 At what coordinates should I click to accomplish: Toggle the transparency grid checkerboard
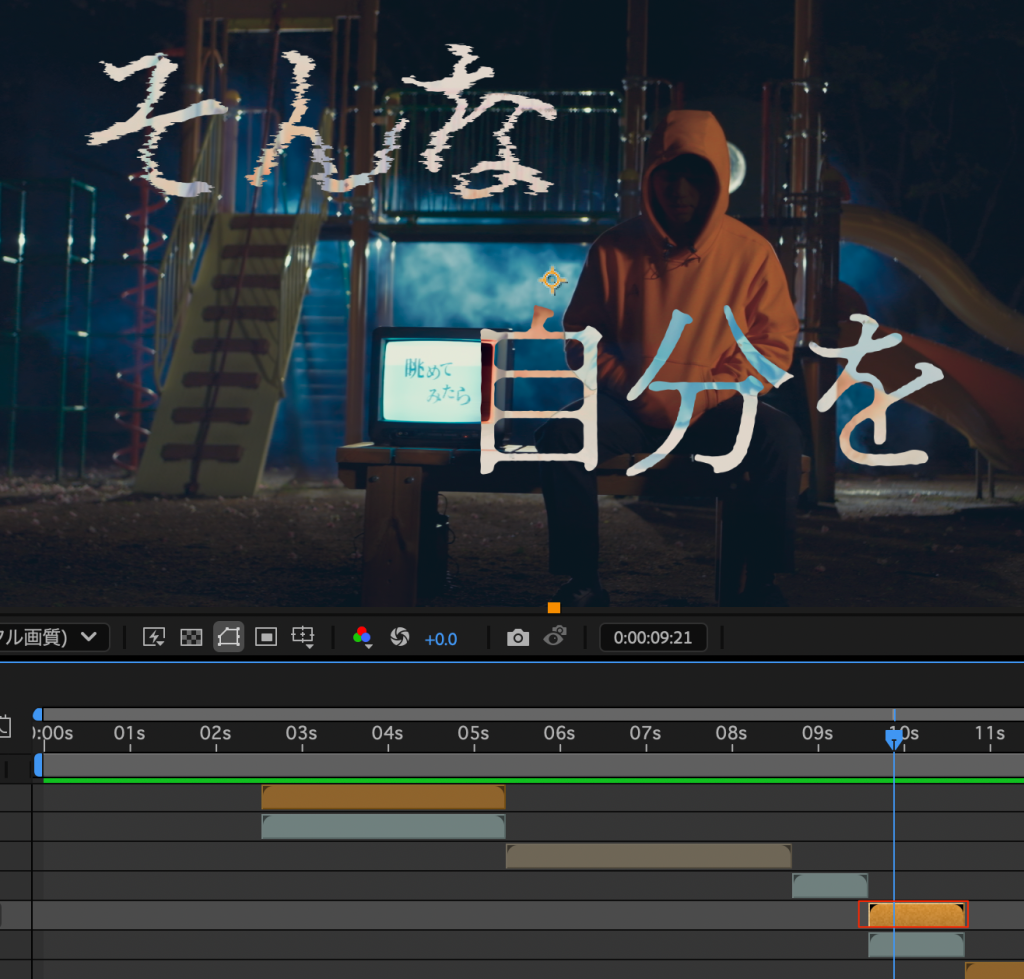[x=191, y=638]
